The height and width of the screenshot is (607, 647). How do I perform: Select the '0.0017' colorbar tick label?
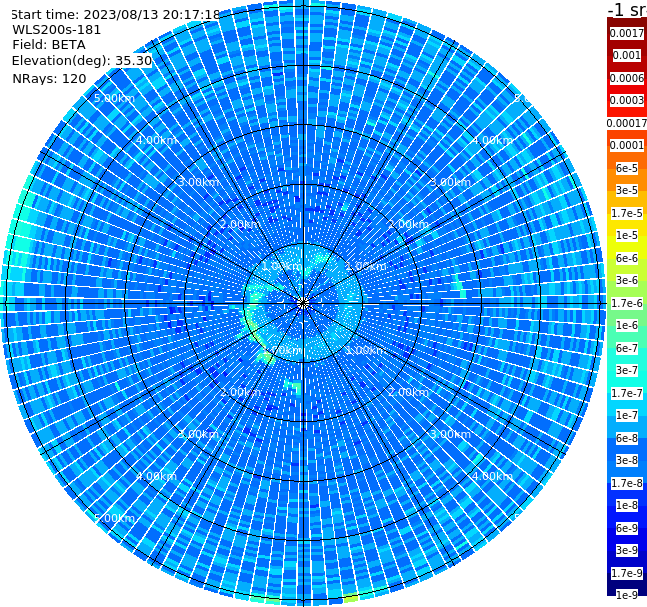pyautogui.click(x=627, y=33)
